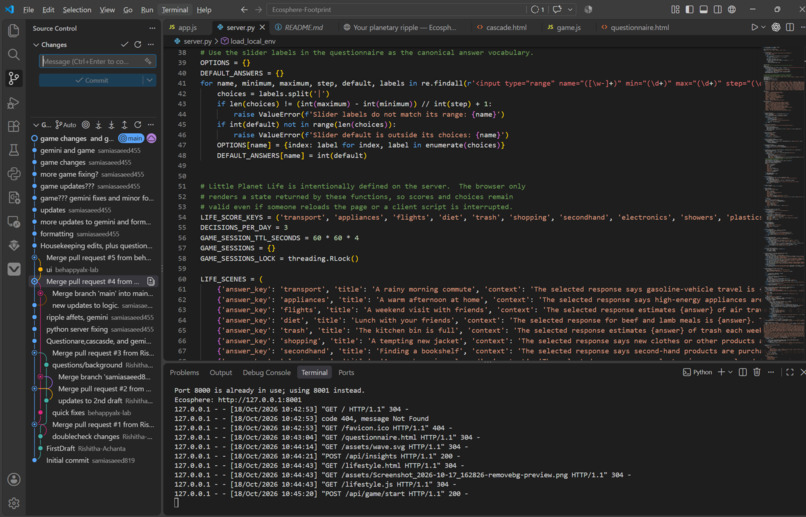This screenshot has width=806, height=517.
Task: Click the generate commit message sparkle icon
Action: coord(148,61)
